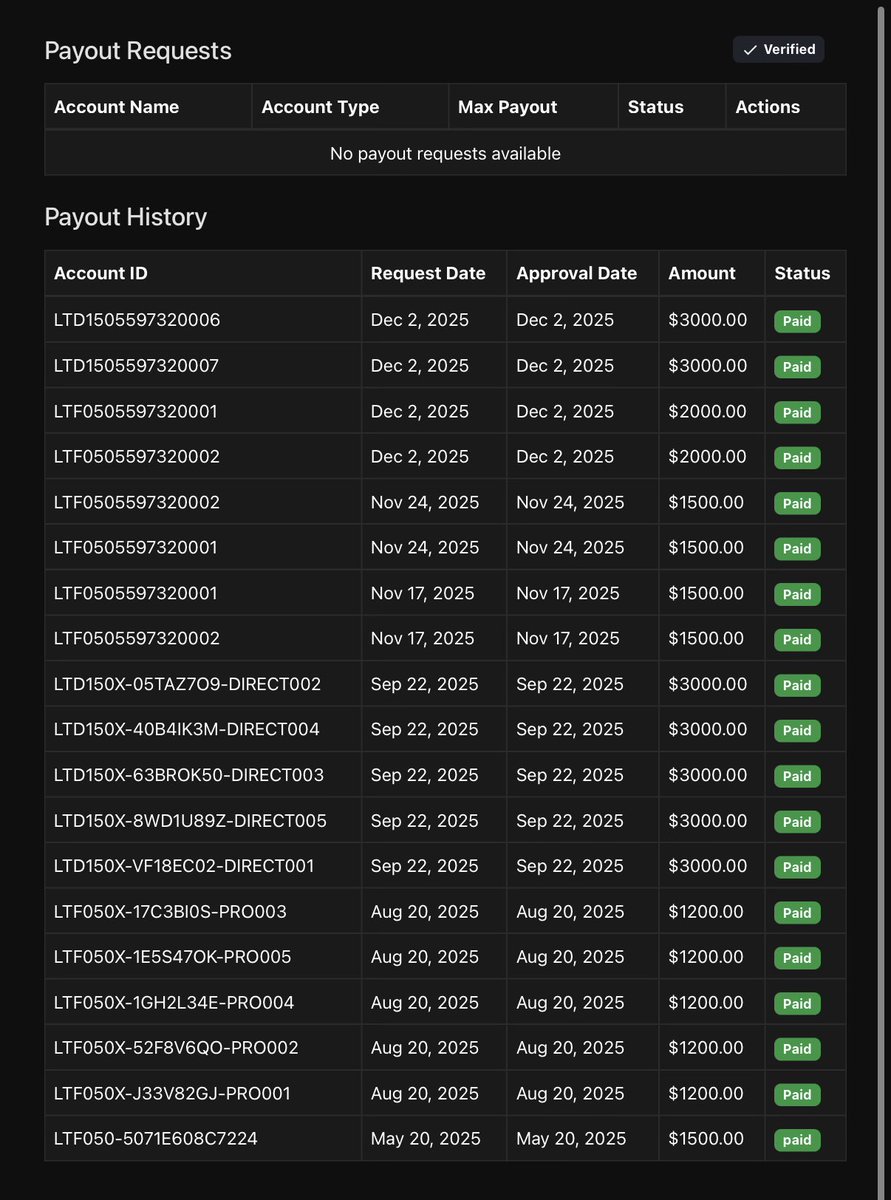Click approval date for LTD150X-8WD1U89Z-DIRECT005
This screenshot has height=1200, width=891.
coord(570,820)
